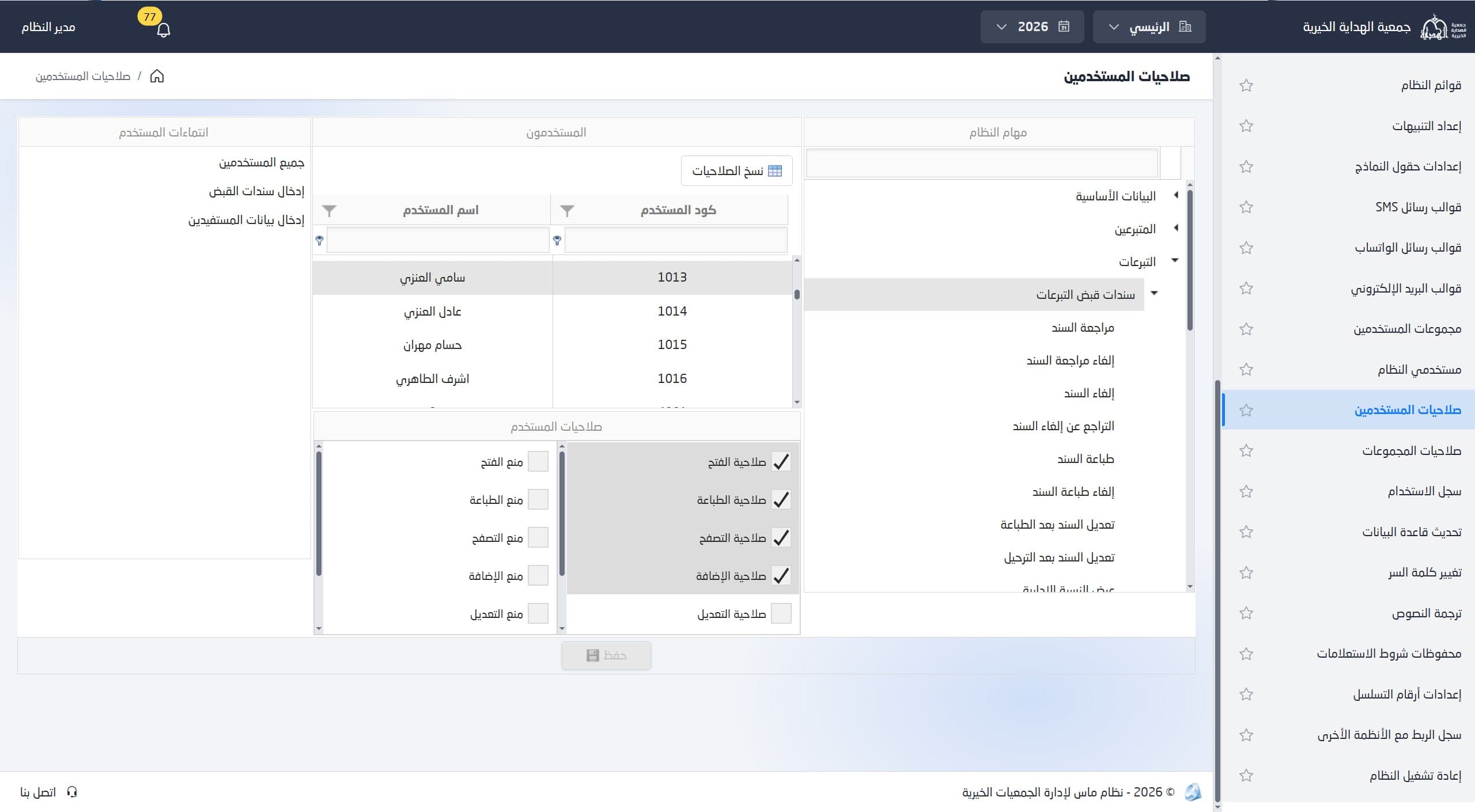Click the اتصل بنا link
1475x812 pixels.
tap(38, 792)
